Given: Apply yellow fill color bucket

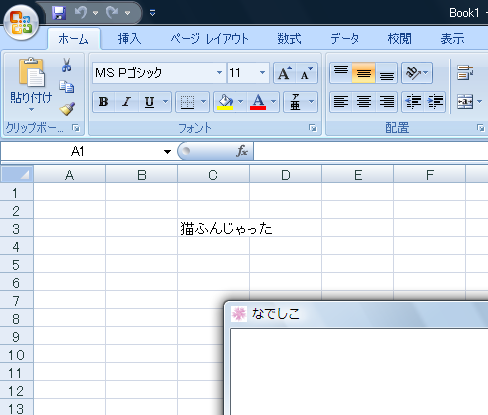Looking at the screenshot, I should pos(225,102).
